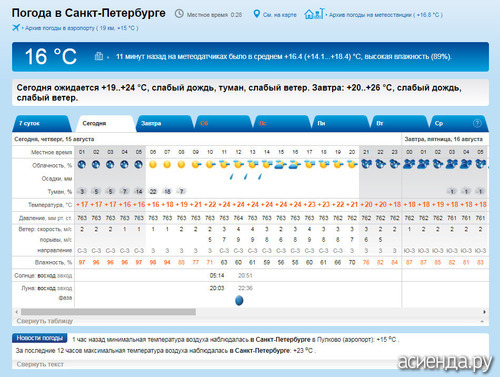The image size is (500, 377).
Task: Open the help question mark icon
Action: [x=477, y=123]
